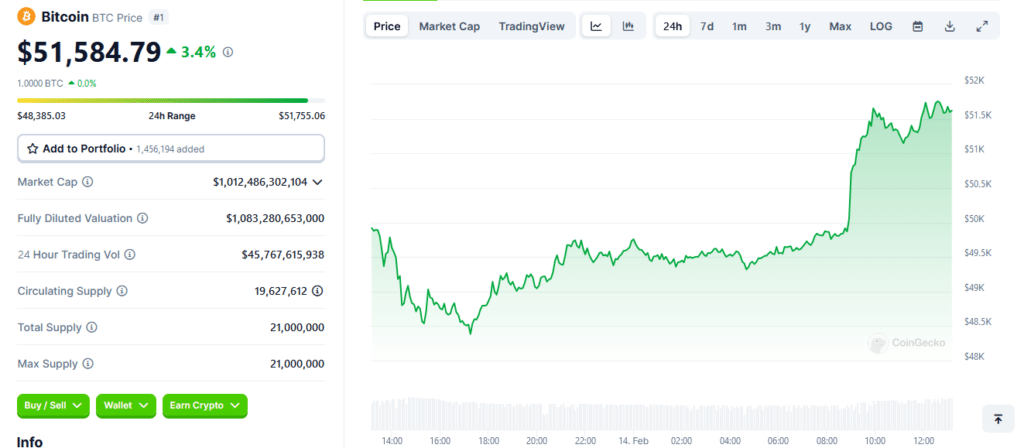Click the $45,767,615,938 trading volume value
Viewport: 1024px width, 448px height.
[x=283, y=255]
